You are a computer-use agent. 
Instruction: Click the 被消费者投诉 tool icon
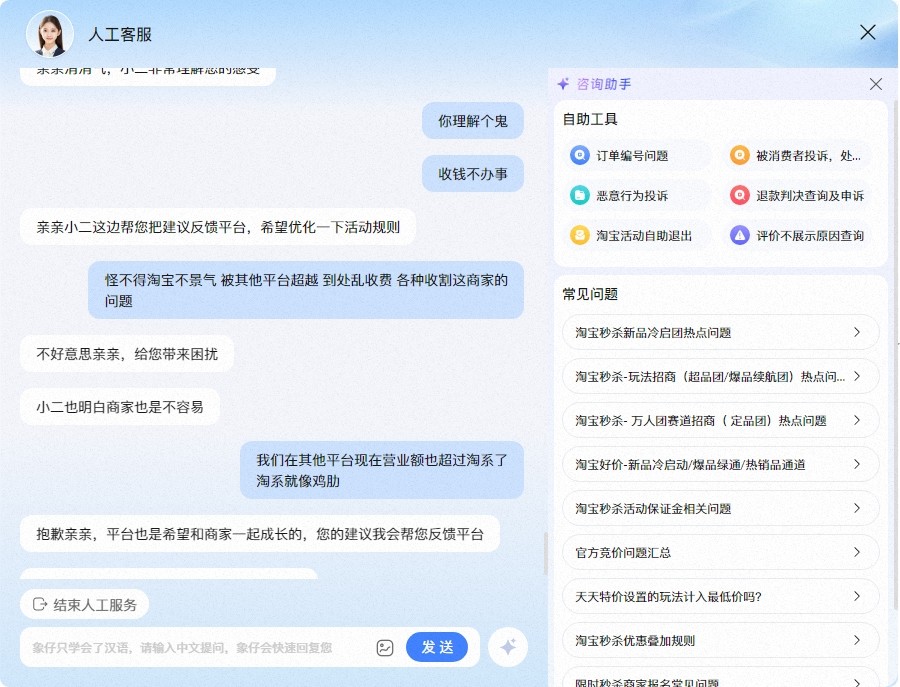pos(739,155)
